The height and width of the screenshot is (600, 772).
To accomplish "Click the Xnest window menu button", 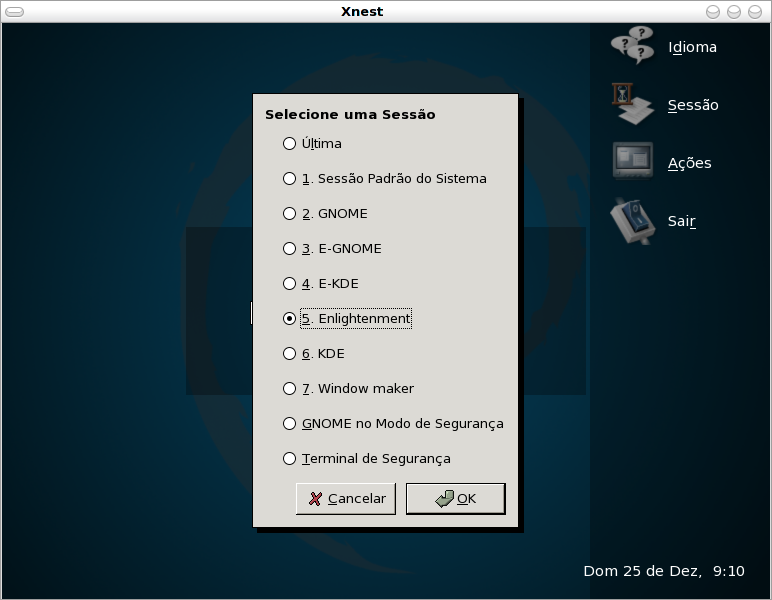I will coord(14,12).
